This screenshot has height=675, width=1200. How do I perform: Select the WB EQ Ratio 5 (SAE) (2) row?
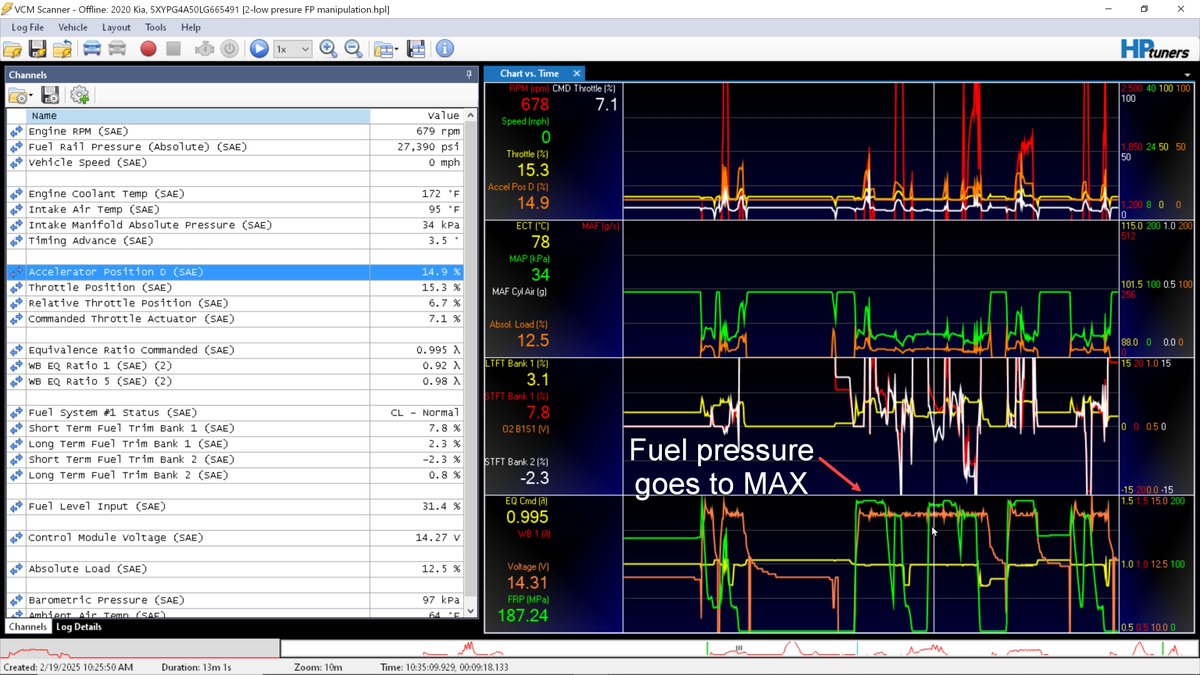[235, 381]
